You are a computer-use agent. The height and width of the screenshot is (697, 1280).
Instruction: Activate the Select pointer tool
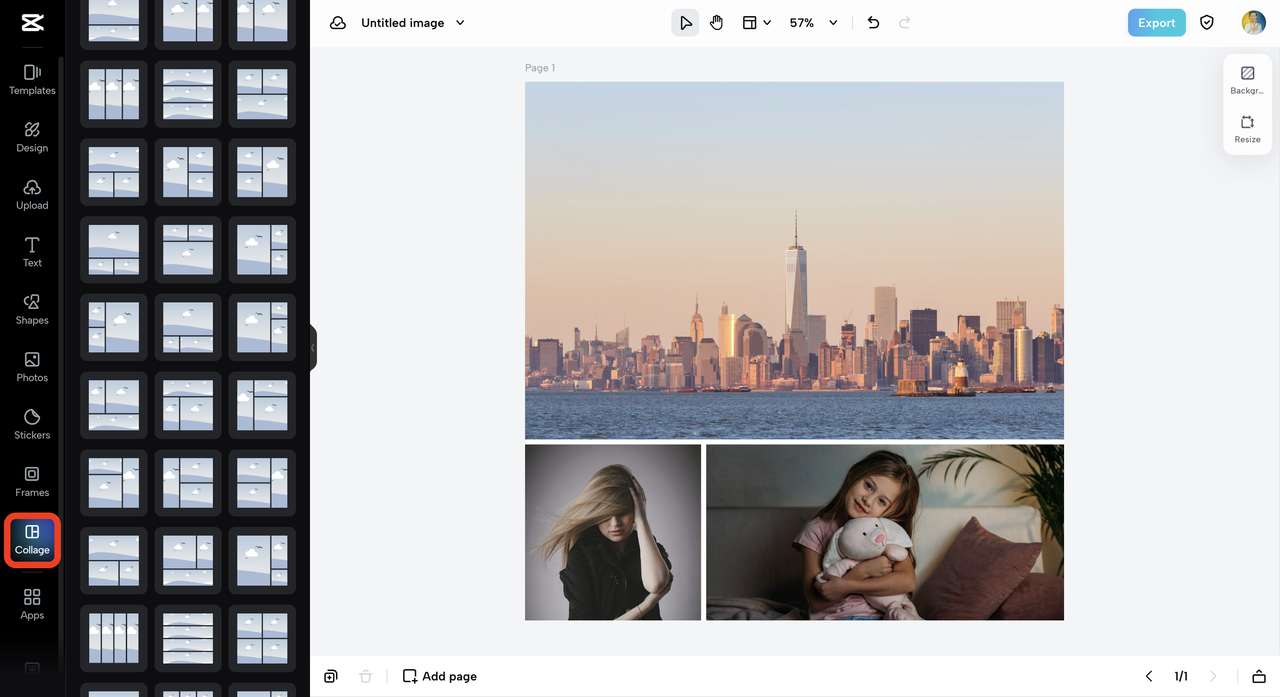pyautogui.click(x=685, y=23)
